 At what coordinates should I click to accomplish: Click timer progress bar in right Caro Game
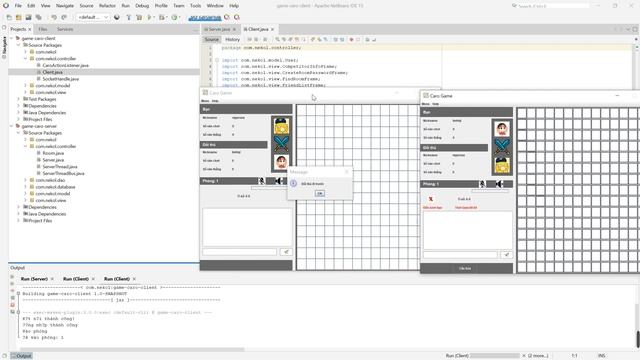click(490, 191)
